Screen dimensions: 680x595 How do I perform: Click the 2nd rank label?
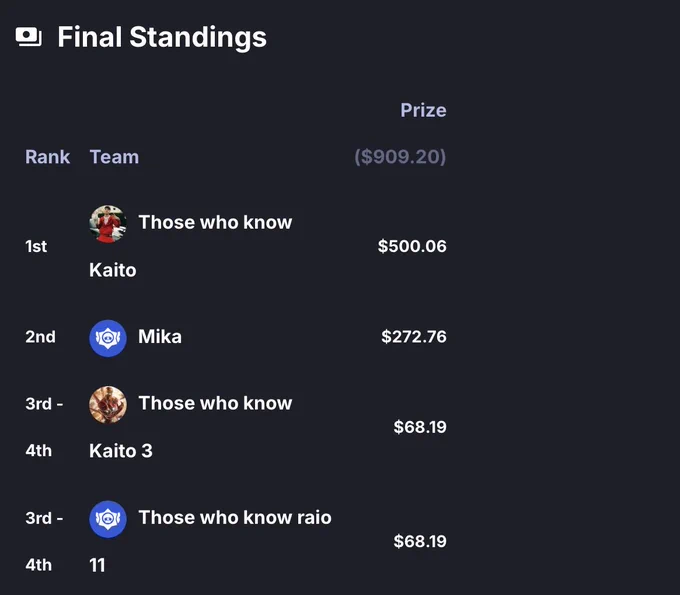pyautogui.click(x=40, y=337)
